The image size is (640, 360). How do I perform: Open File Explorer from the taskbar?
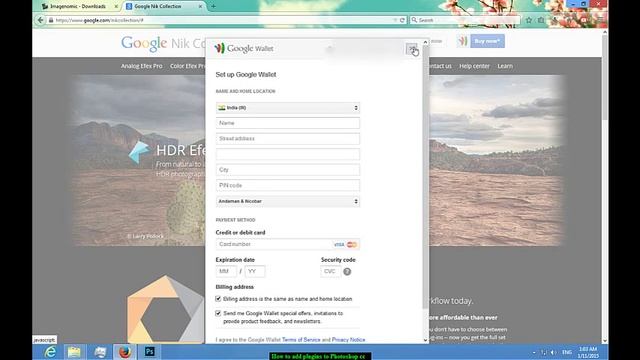pyautogui.click(x=74, y=352)
